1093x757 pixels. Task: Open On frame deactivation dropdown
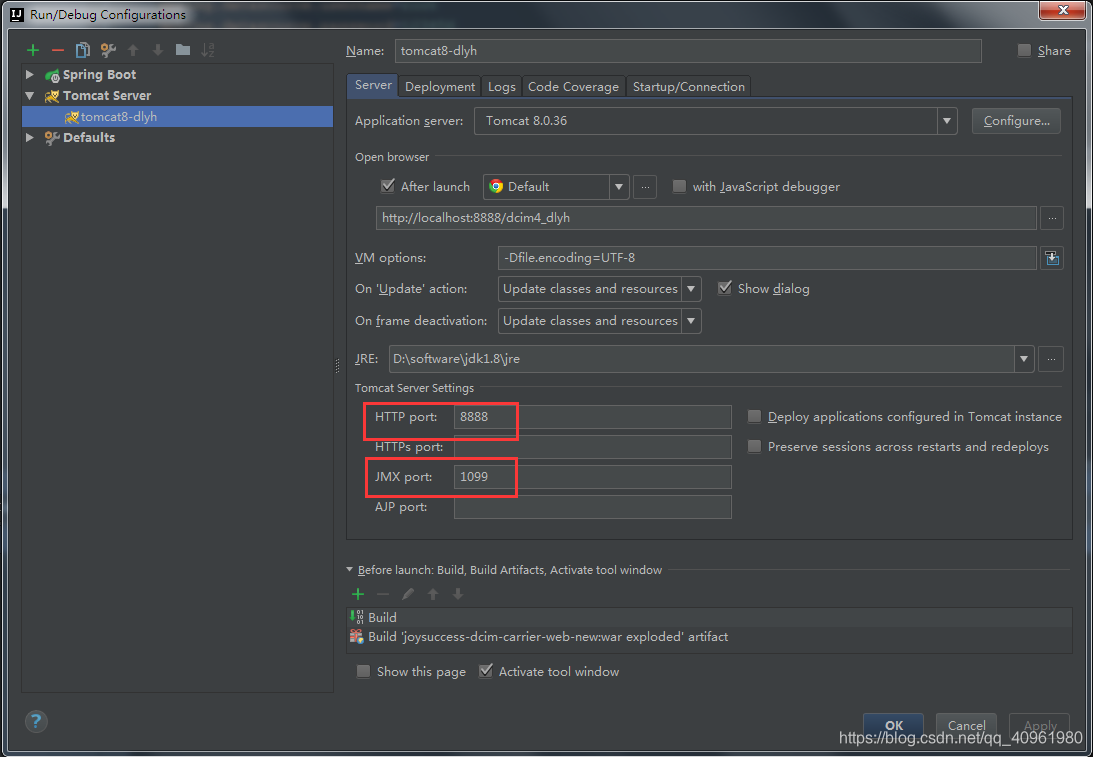point(691,321)
